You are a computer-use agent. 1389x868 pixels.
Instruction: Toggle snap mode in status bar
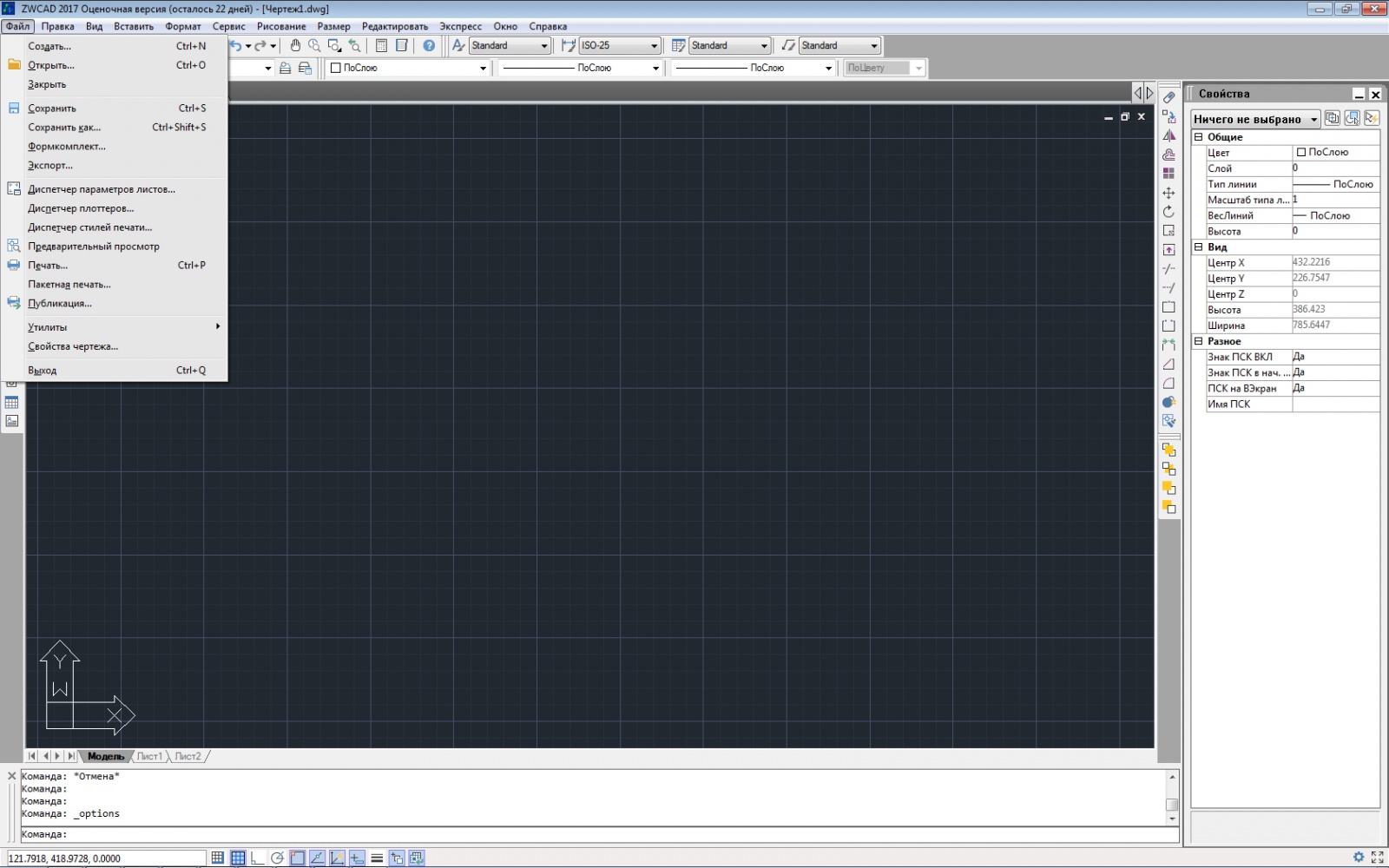[218, 858]
